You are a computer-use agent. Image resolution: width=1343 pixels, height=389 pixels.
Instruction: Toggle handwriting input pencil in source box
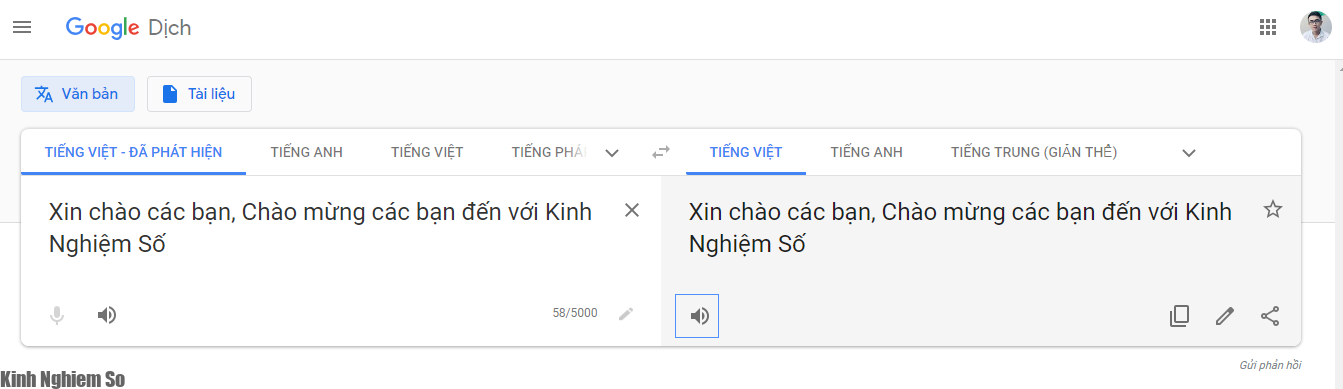coord(626,313)
